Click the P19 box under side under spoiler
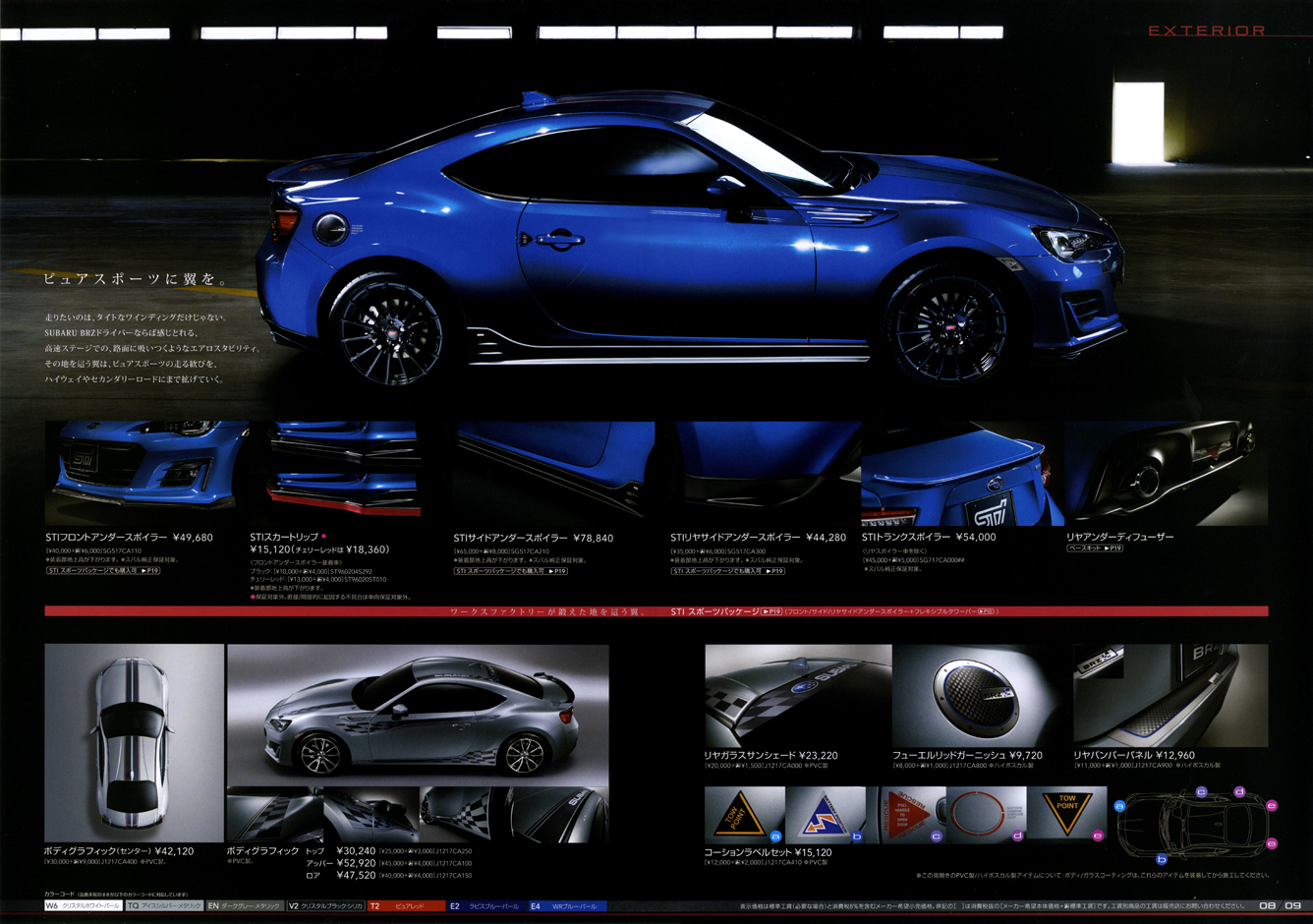This screenshot has height=924, width=1313. [511, 570]
